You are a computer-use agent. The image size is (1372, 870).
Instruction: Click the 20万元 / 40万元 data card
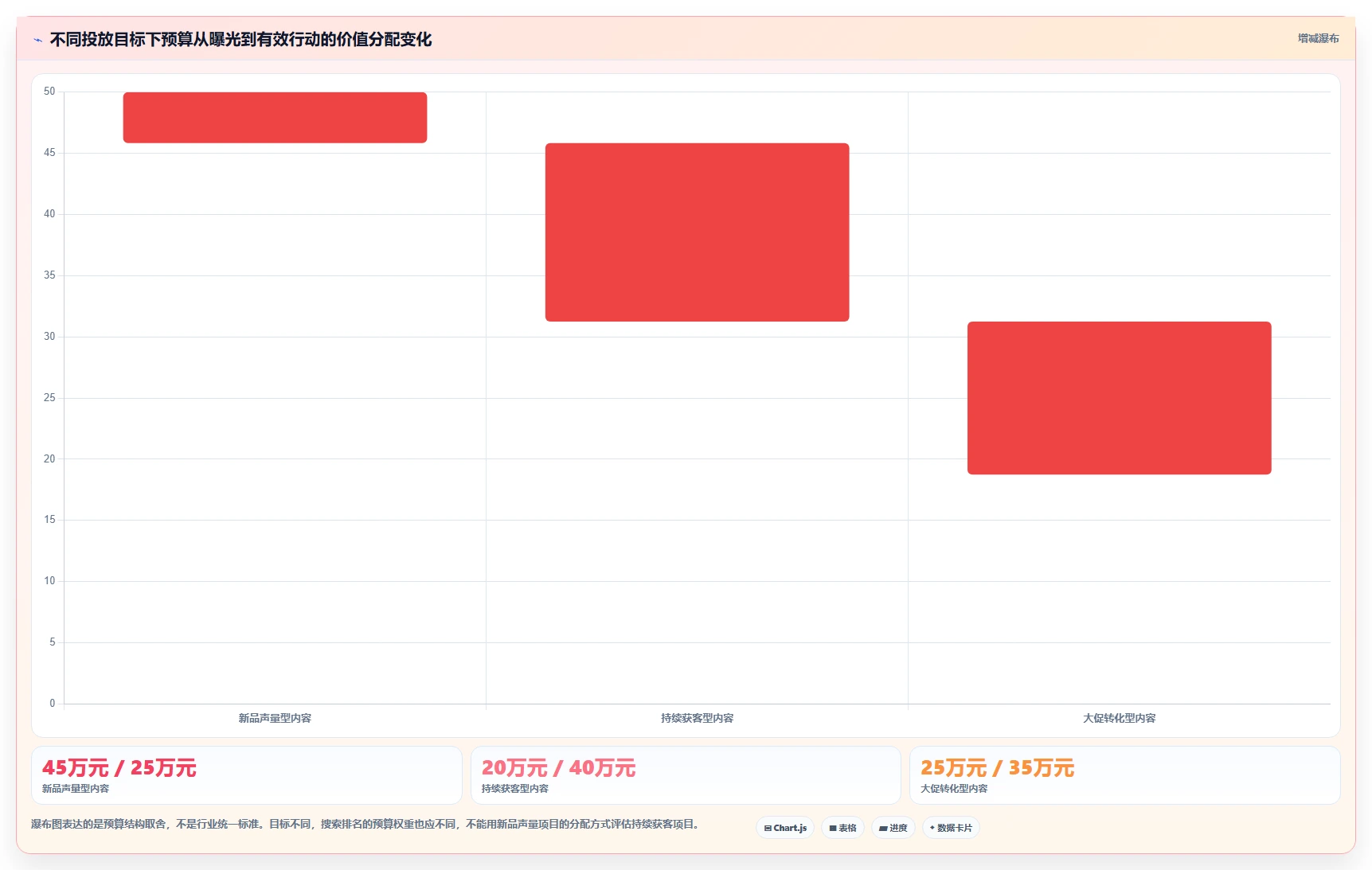[x=686, y=775]
